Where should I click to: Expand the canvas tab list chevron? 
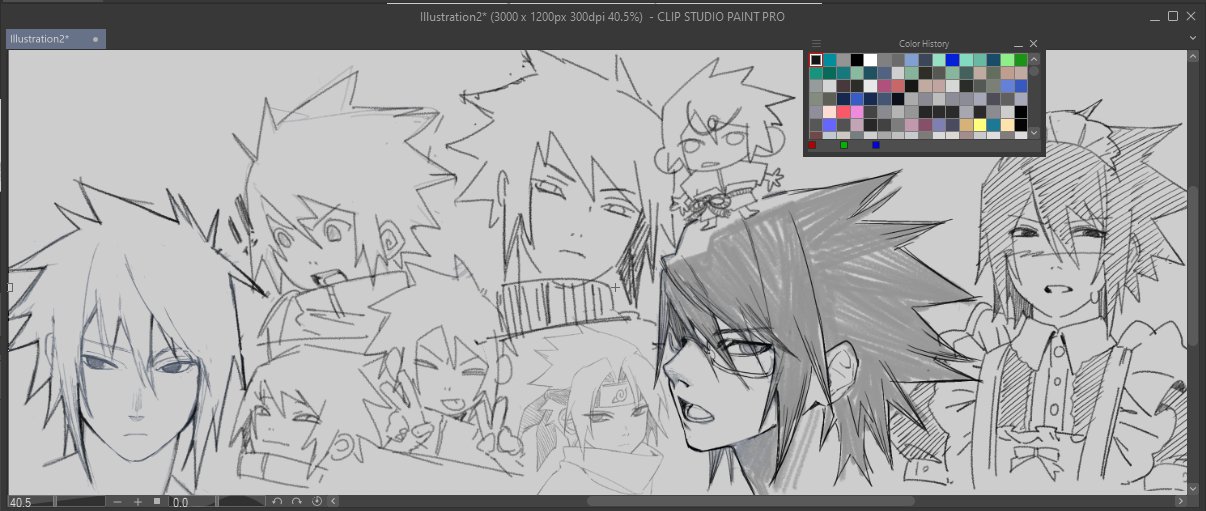point(1194,38)
